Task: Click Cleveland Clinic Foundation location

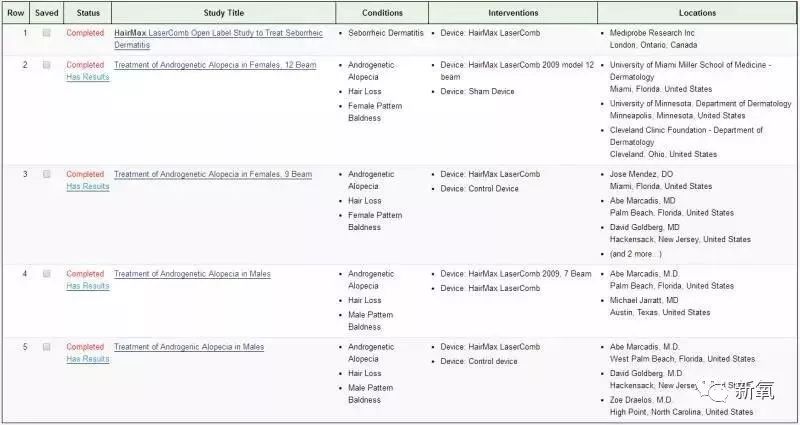Action: click(x=686, y=142)
